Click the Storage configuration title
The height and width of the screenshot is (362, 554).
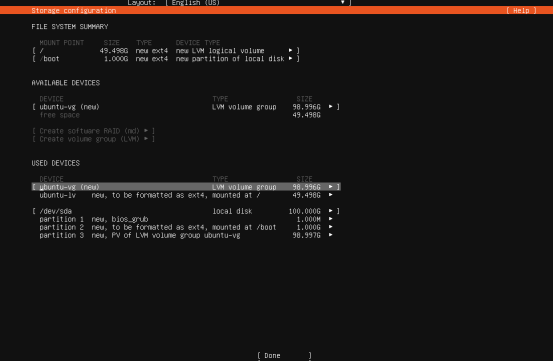[74, 11]
